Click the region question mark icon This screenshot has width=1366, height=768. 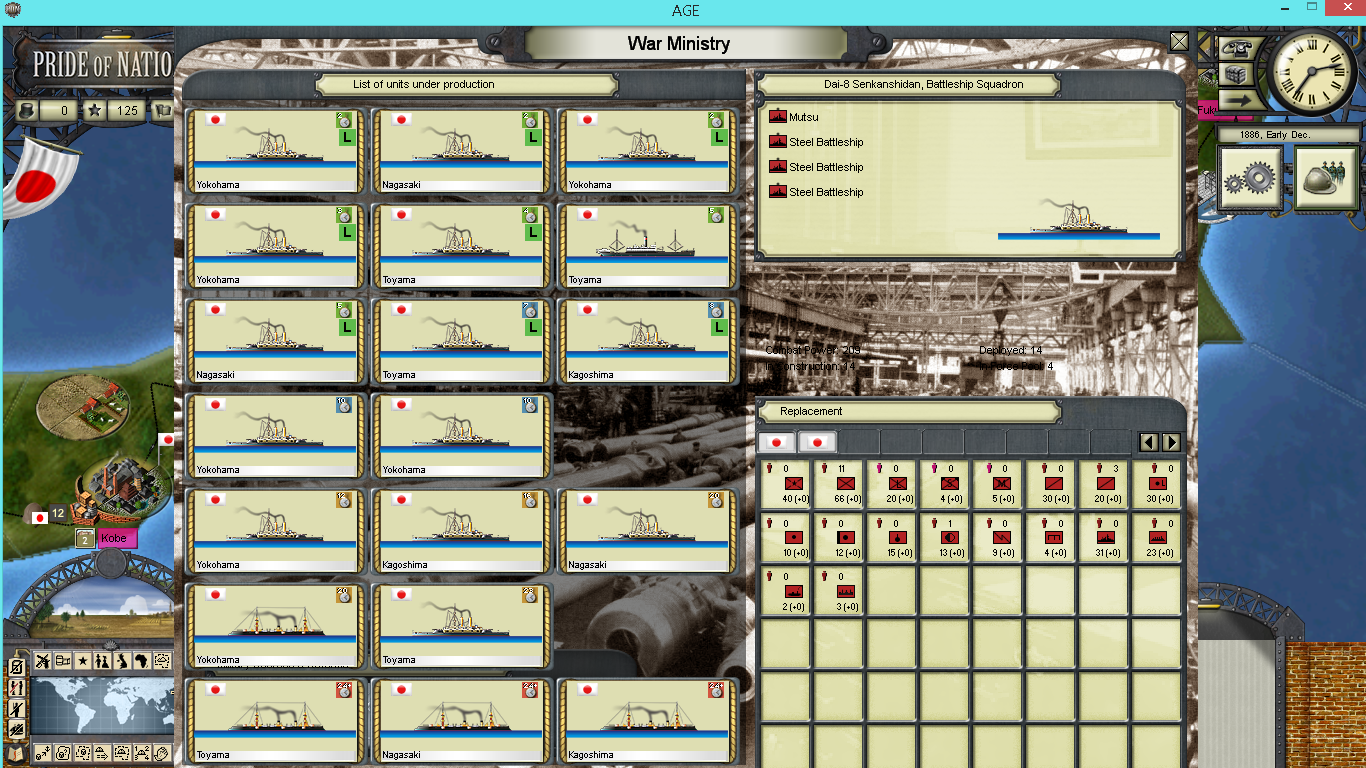62,755
